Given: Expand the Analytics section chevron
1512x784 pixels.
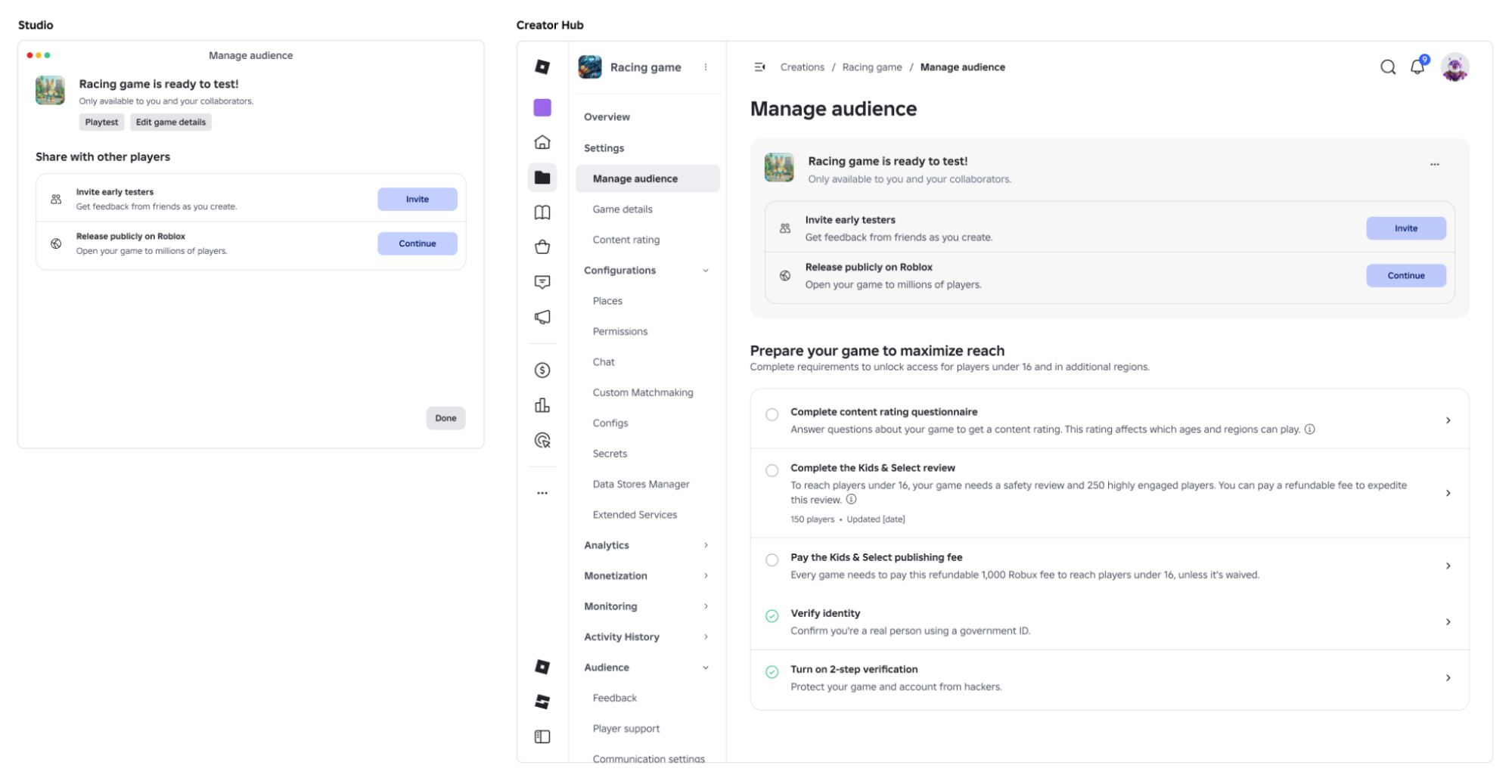Looking at the screenshot, I should [706, 545].
